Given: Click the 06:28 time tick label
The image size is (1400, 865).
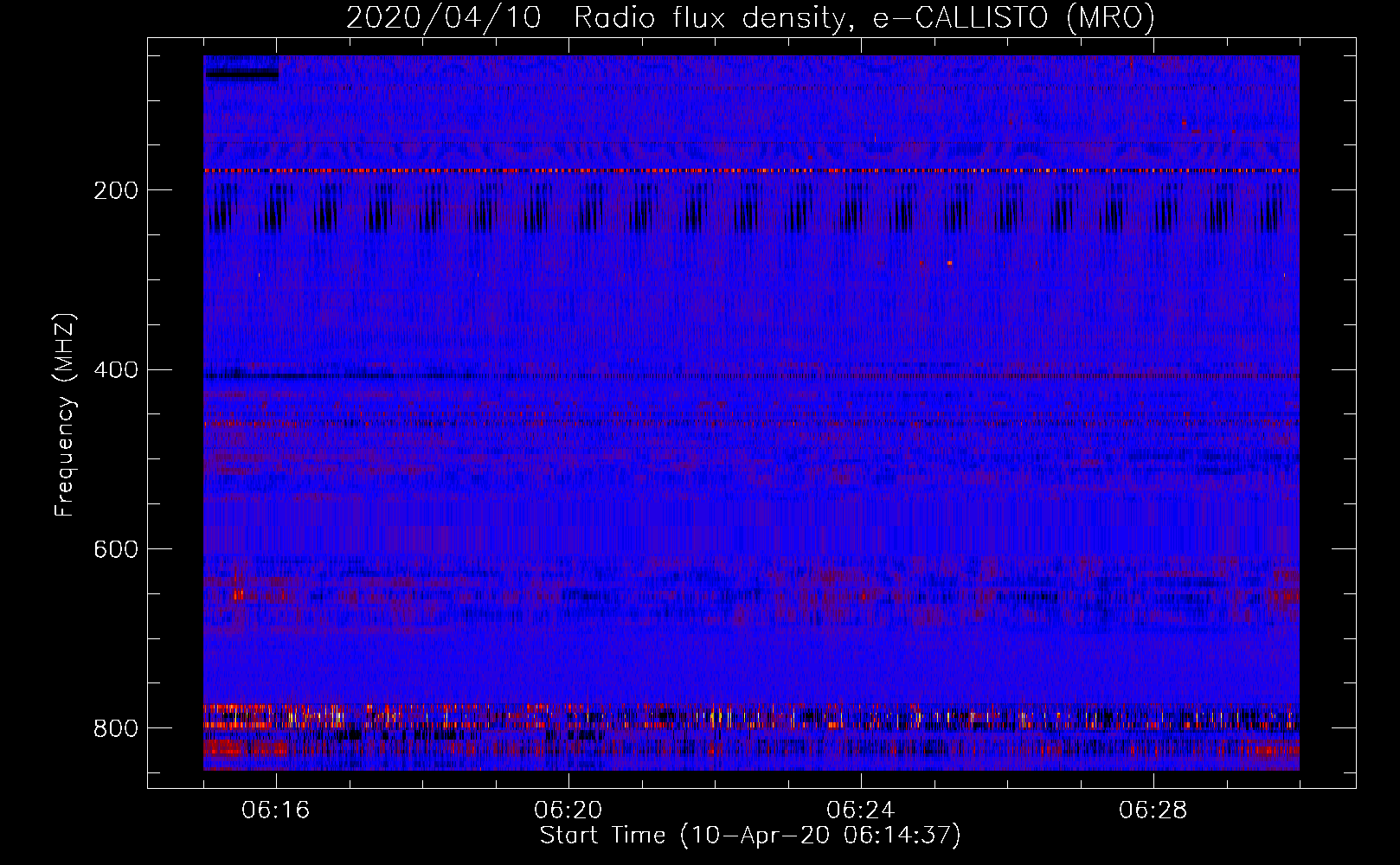Looking at the screenshot, I should [x=1153, y=811].
